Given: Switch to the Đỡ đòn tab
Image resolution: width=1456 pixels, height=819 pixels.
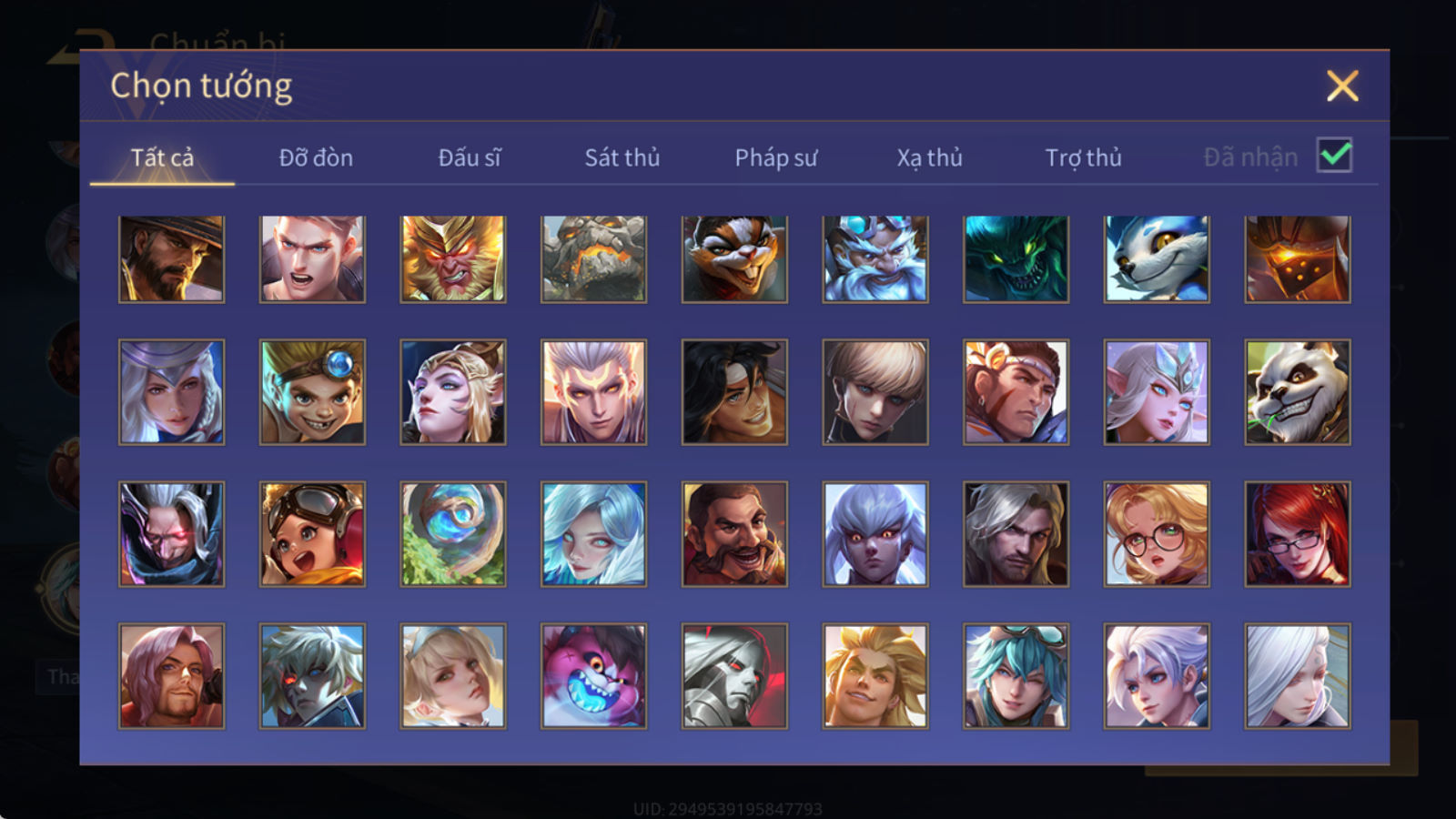Looking at the screenshot, I should point(316,157).
